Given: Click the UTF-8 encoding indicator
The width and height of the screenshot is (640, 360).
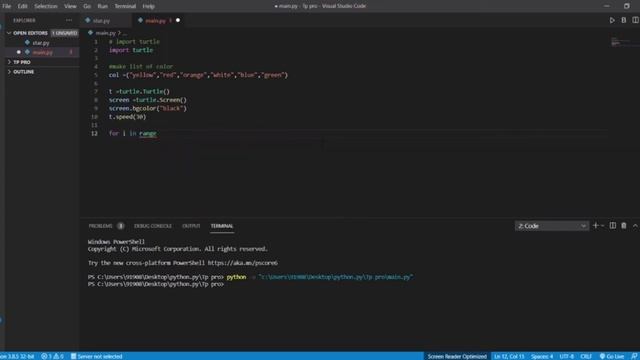Looking at the screenshot, I should pos(567,356).
